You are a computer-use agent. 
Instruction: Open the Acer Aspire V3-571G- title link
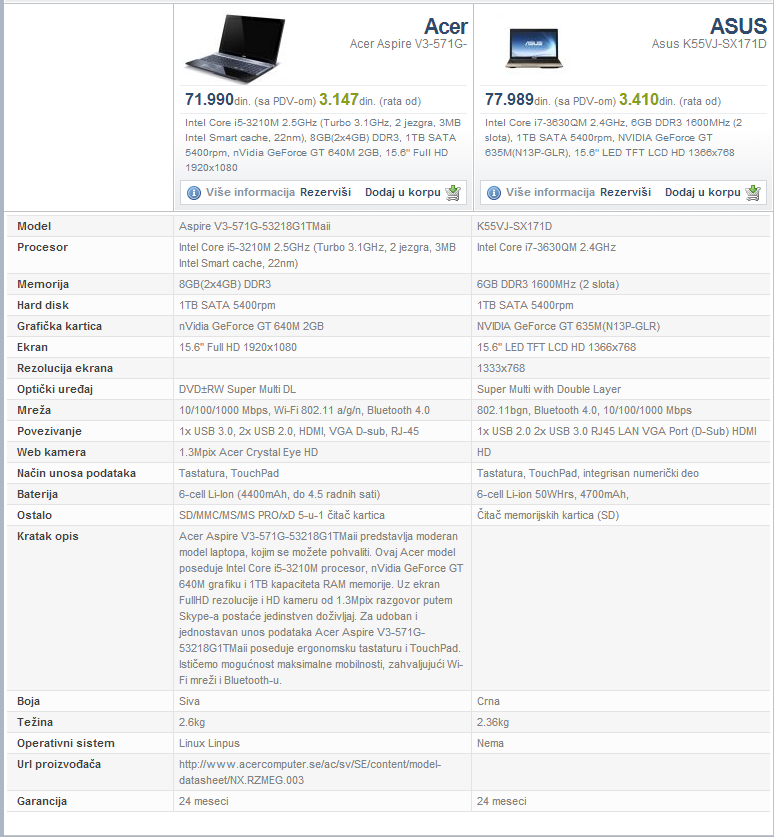(x=408, y=44)
